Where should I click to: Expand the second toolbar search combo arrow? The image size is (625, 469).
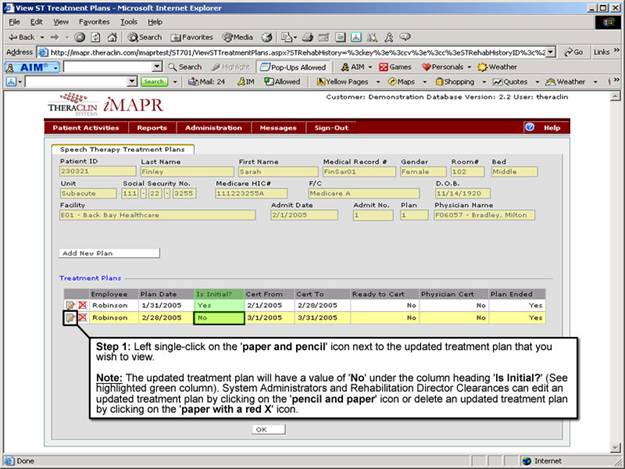(132, 82)
